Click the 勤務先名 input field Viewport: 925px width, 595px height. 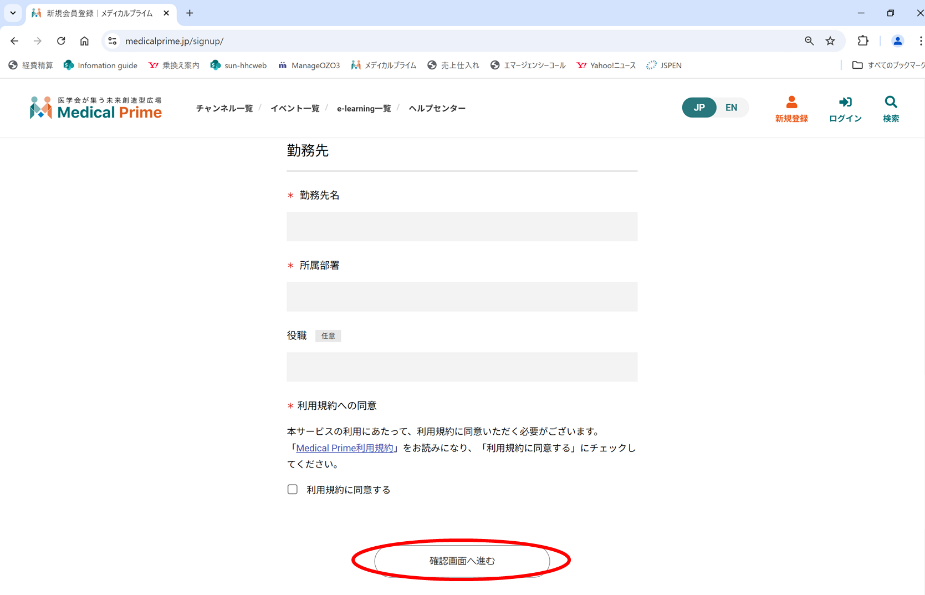coord(462,227)
